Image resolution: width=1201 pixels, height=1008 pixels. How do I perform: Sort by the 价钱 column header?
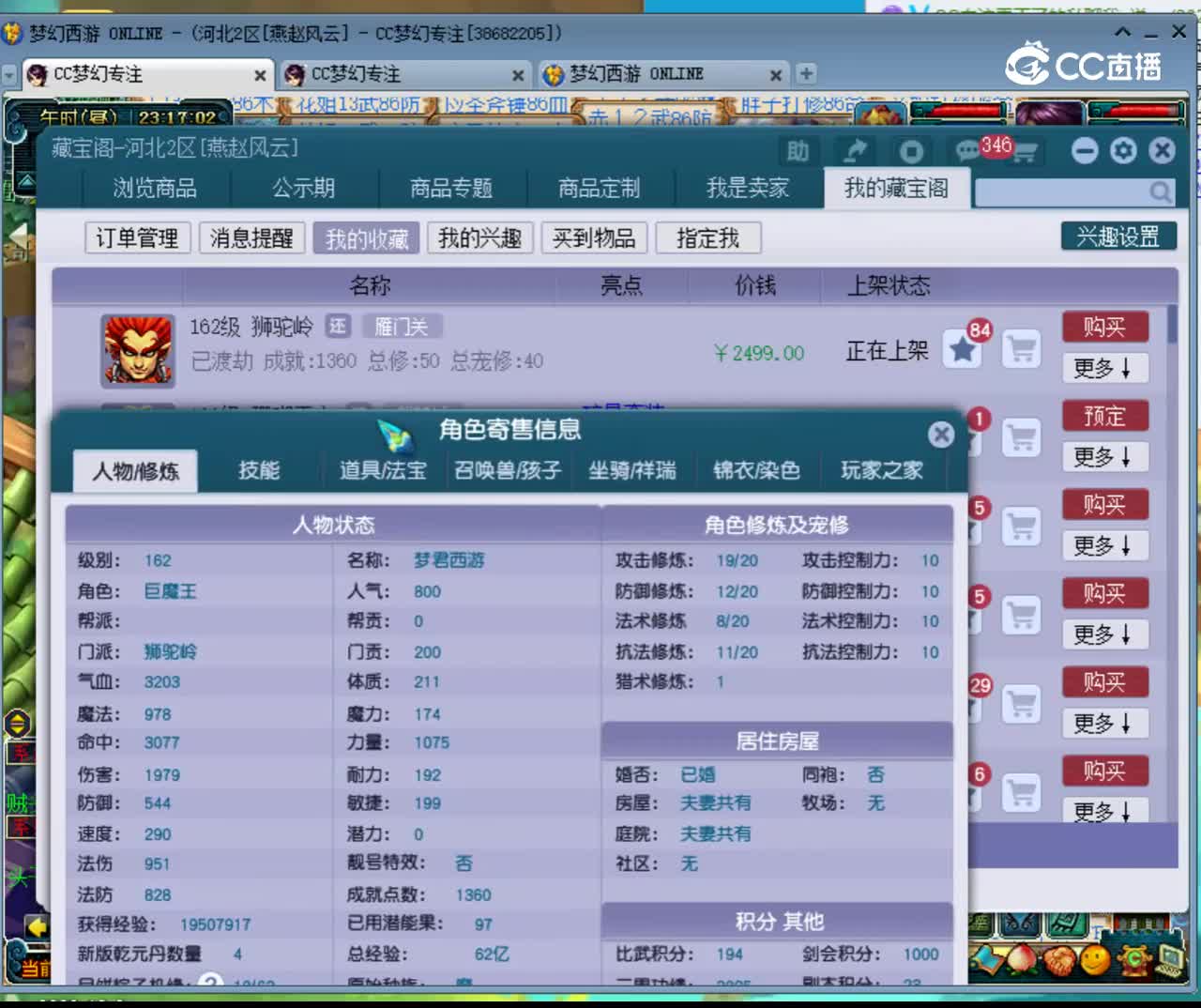755,285
